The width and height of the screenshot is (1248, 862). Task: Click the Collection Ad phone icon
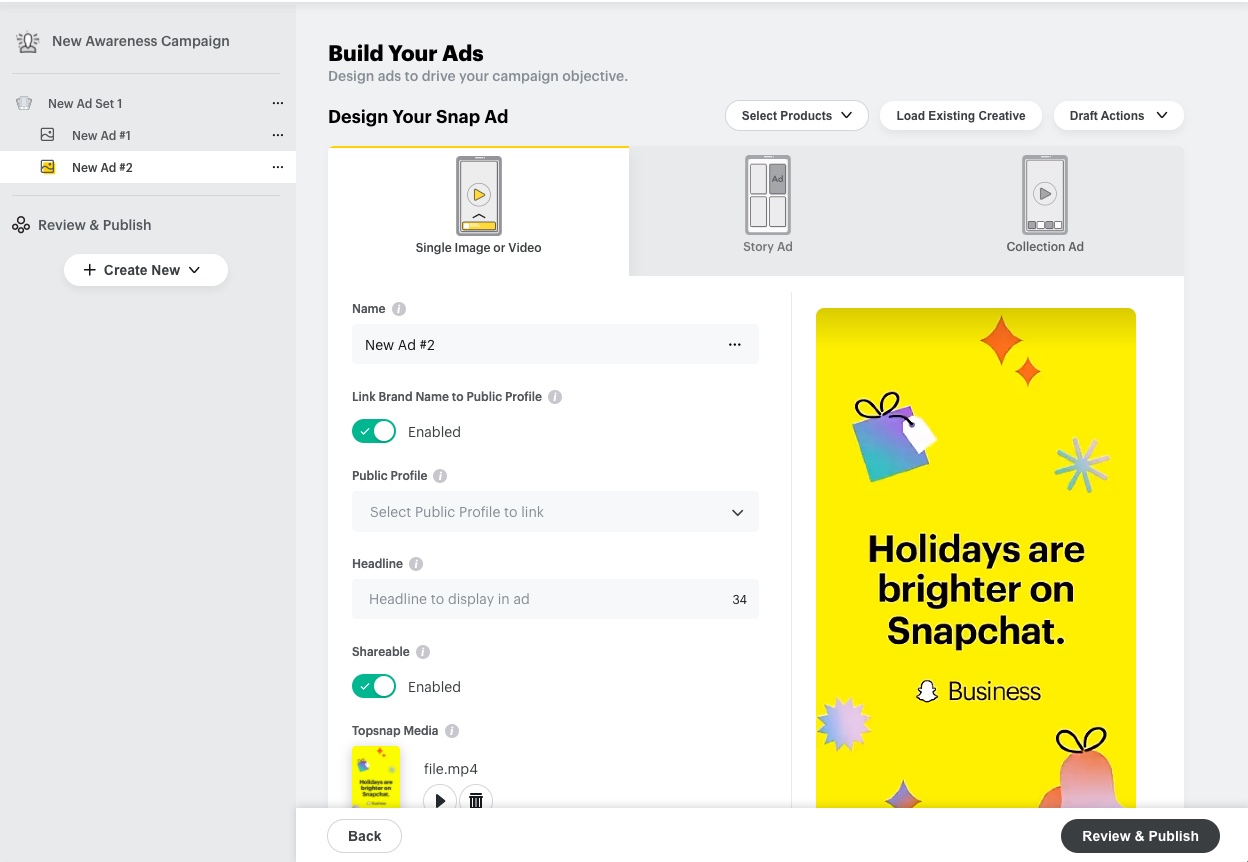(1045, 194)
